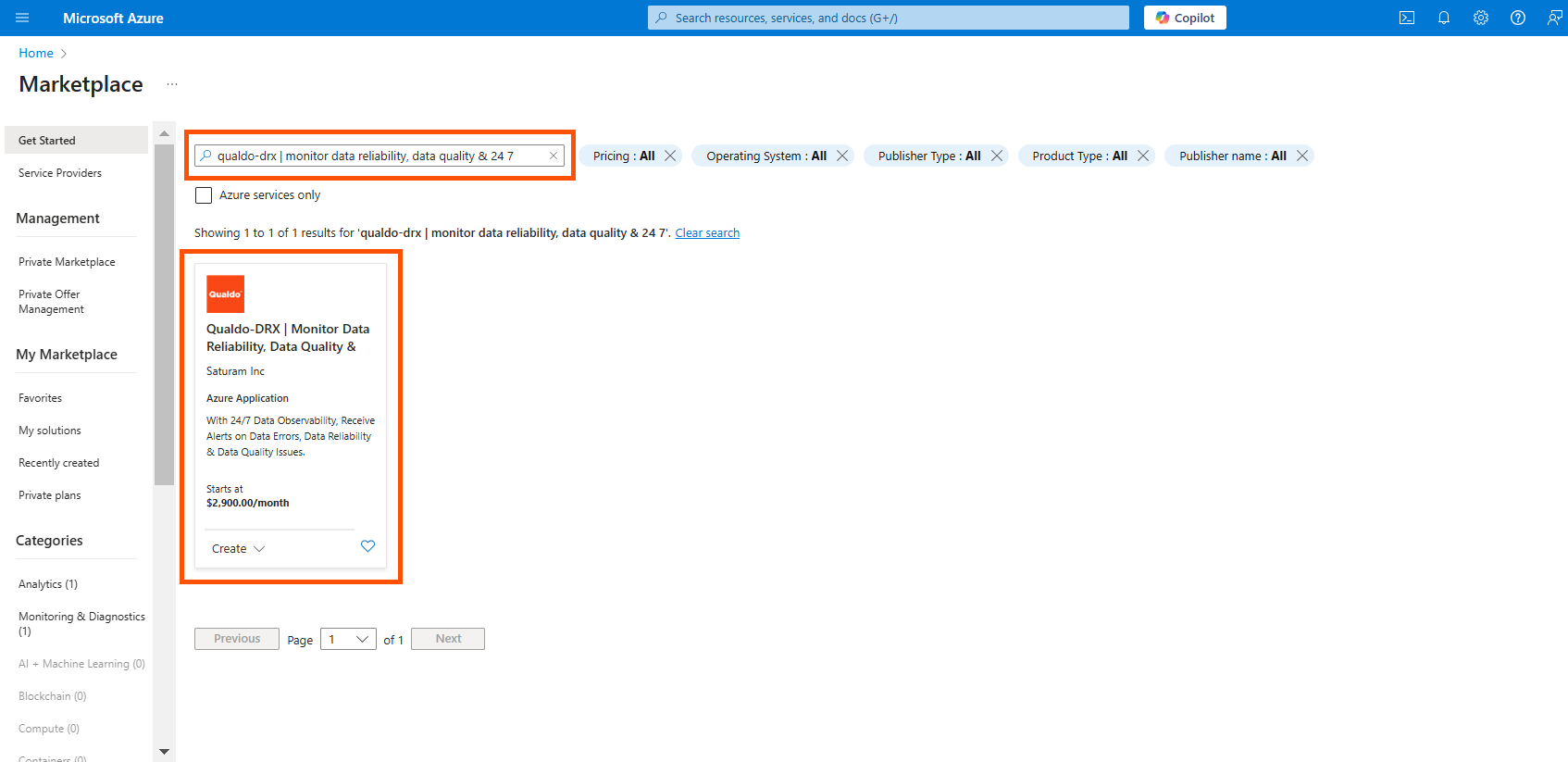Remove the Operating System filter
The width and height of the screenshot is (1568, 762).
pos(842,156)
